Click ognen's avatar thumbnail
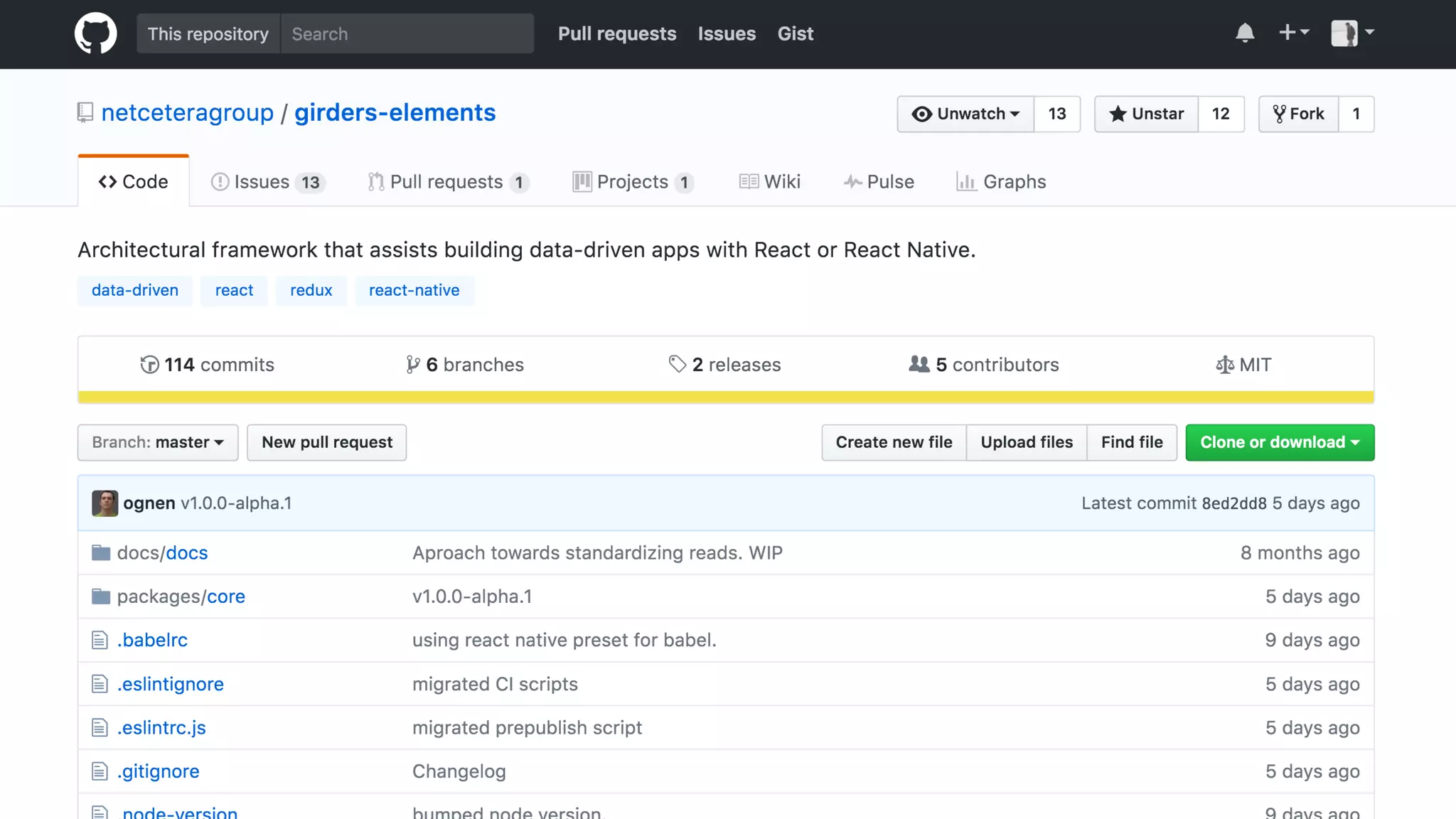Viewport: 1456px width, 819px height. point(105,503)
